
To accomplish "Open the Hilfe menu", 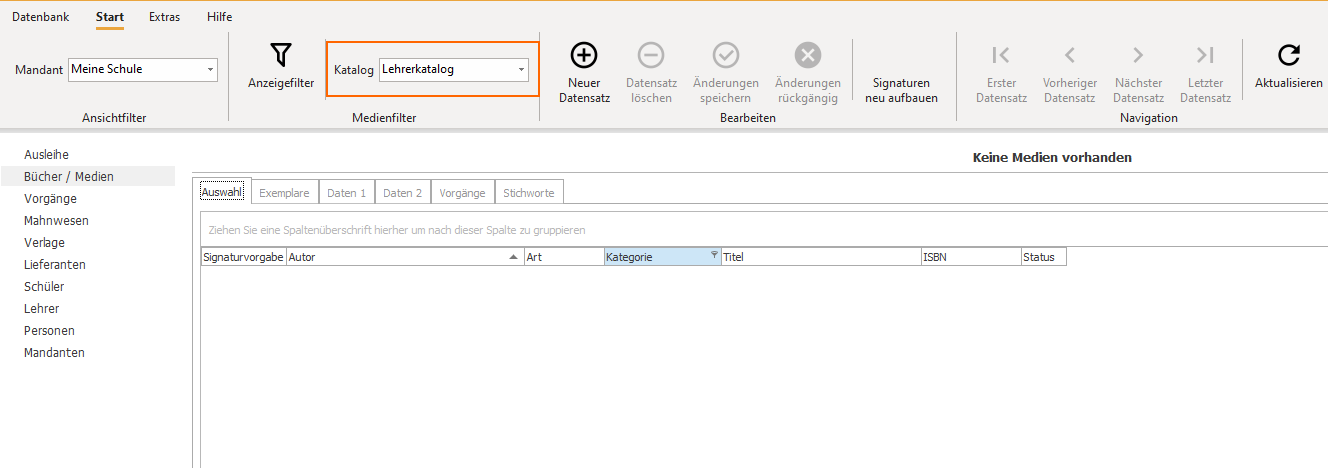I will point(220,17).
